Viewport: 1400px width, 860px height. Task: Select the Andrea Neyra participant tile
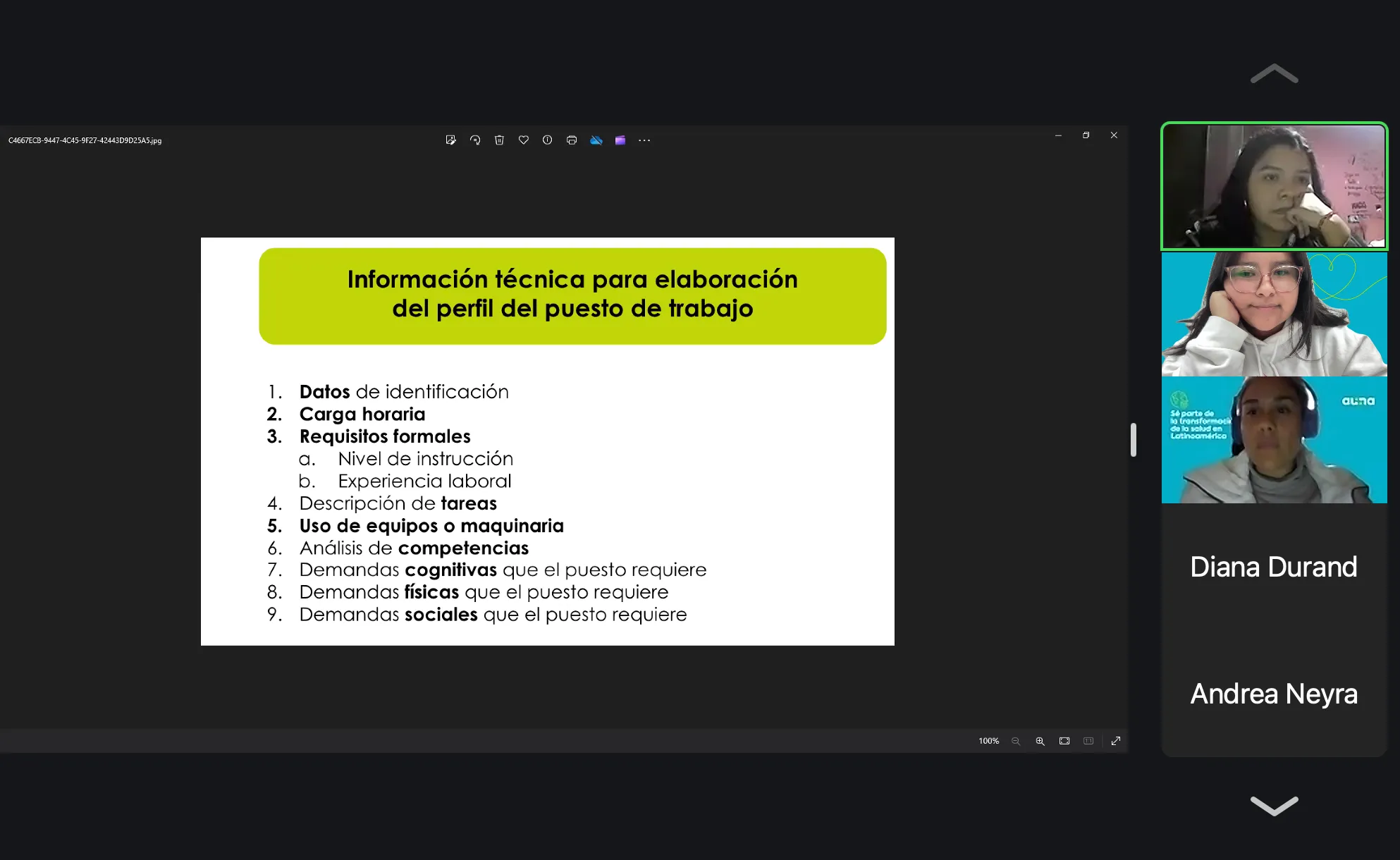1273,694
